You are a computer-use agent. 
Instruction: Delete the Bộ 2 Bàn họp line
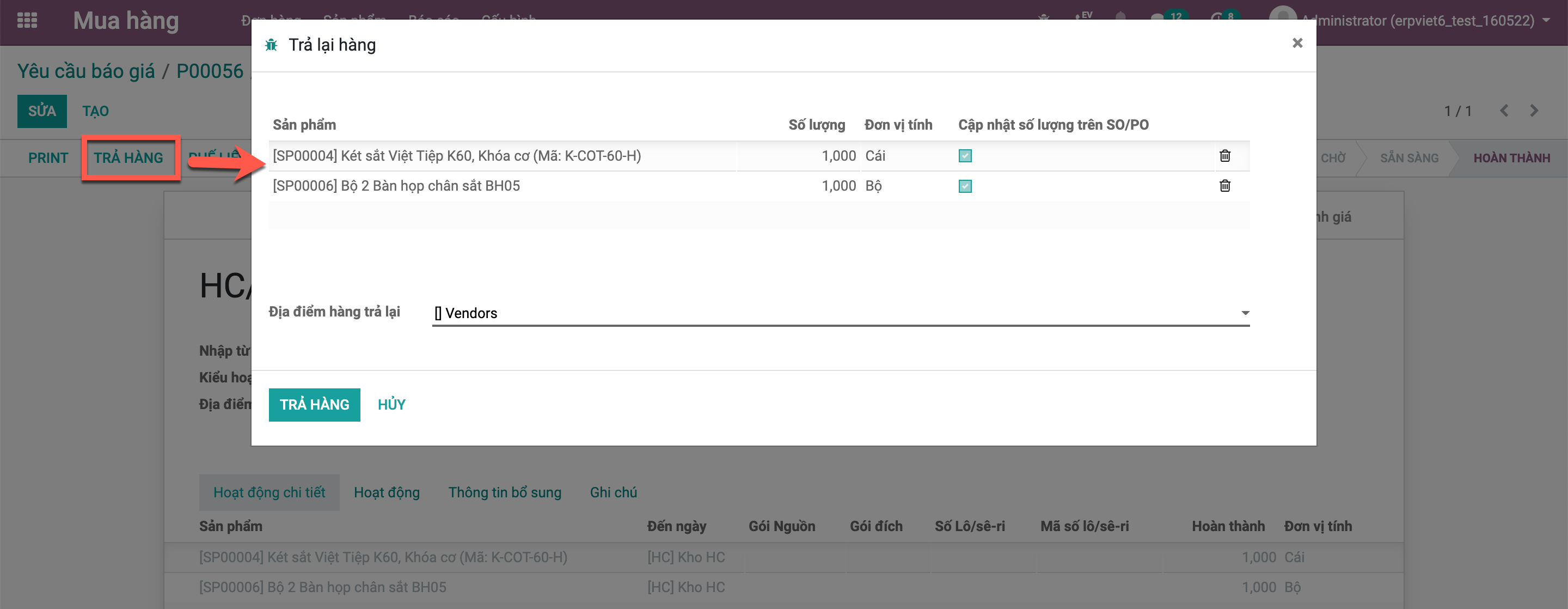click(x=1224, y=186)
